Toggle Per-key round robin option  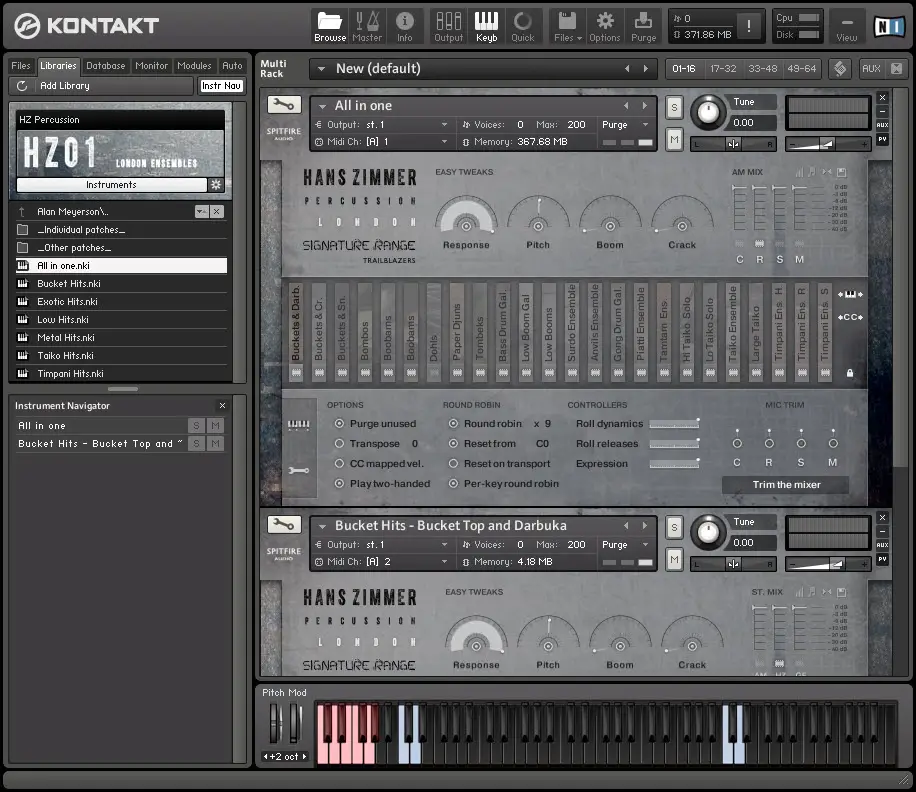click(x=454, y=484)
